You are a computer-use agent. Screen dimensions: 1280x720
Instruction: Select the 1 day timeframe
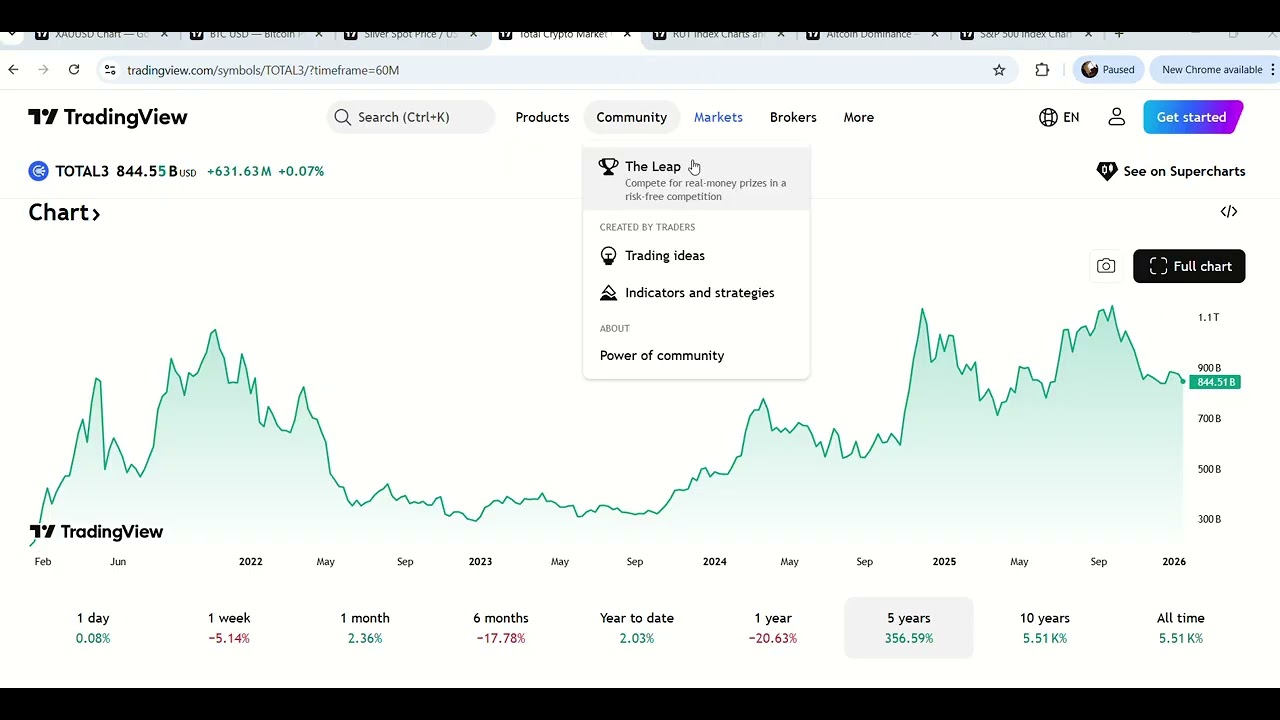(93, 628)
